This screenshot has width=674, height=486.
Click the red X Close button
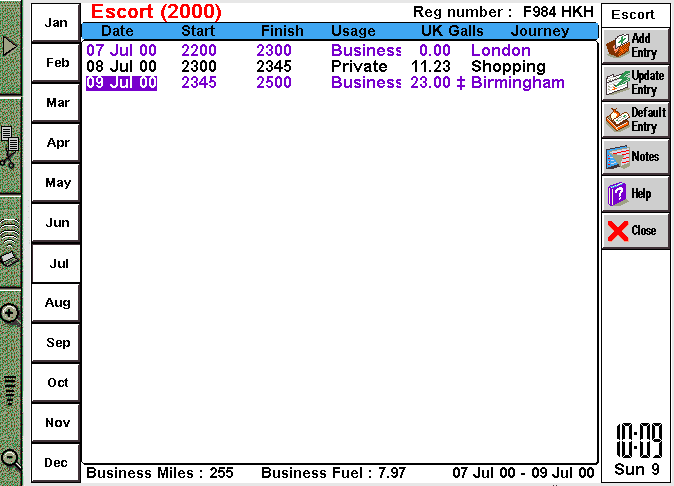point(635,230)
